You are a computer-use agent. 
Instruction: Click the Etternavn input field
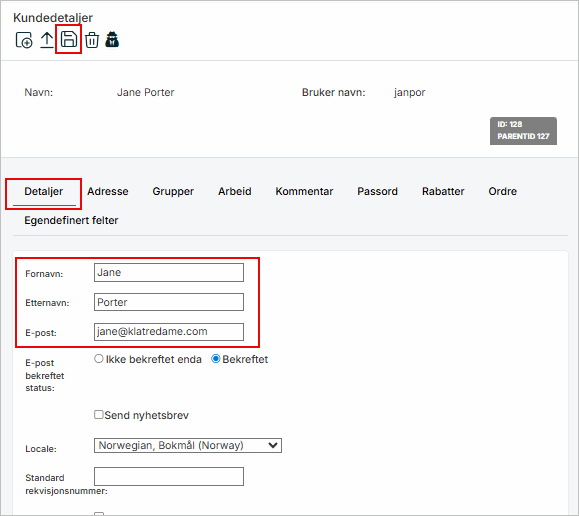click(169, 302)
